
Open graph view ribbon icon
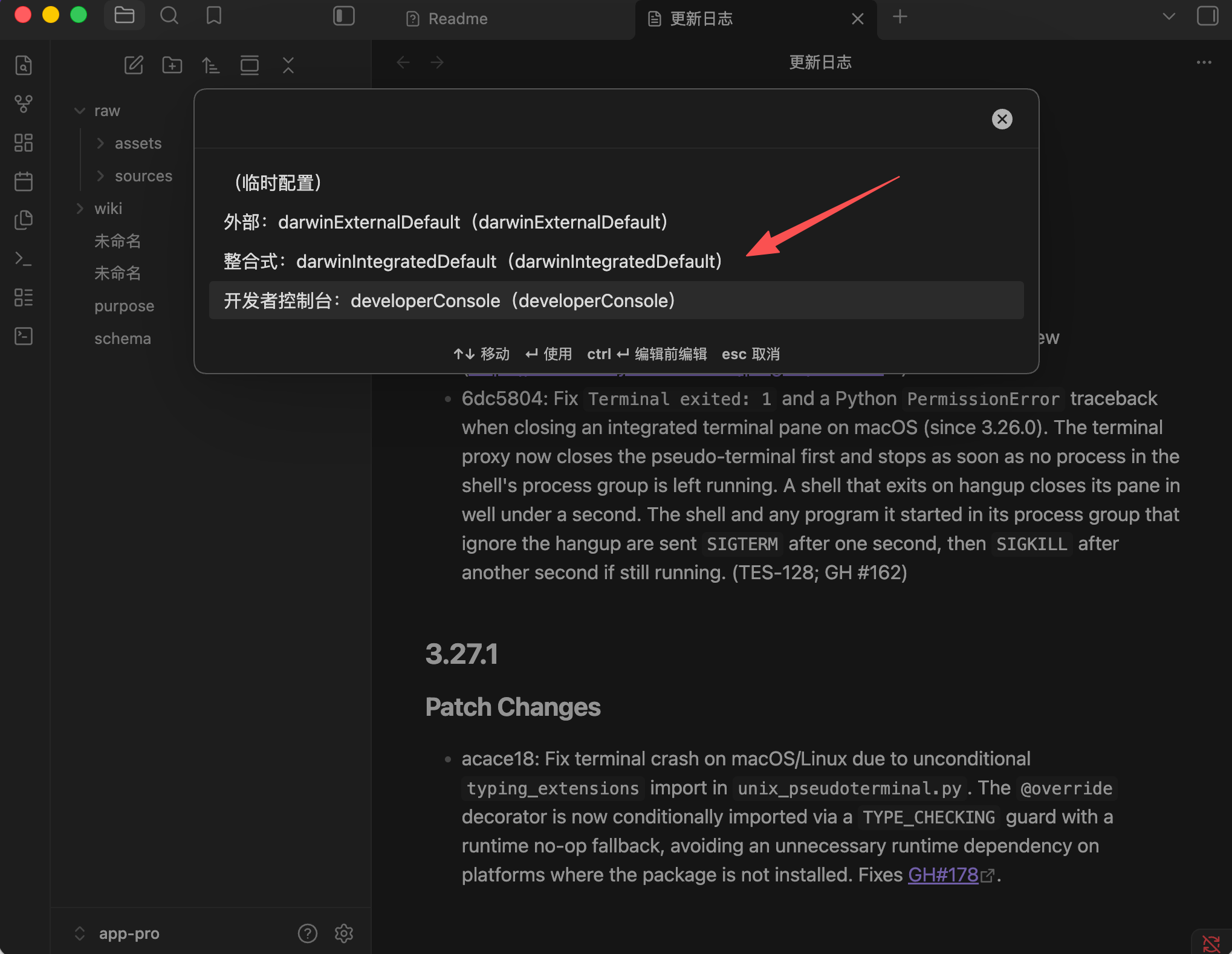click(24, 103)
